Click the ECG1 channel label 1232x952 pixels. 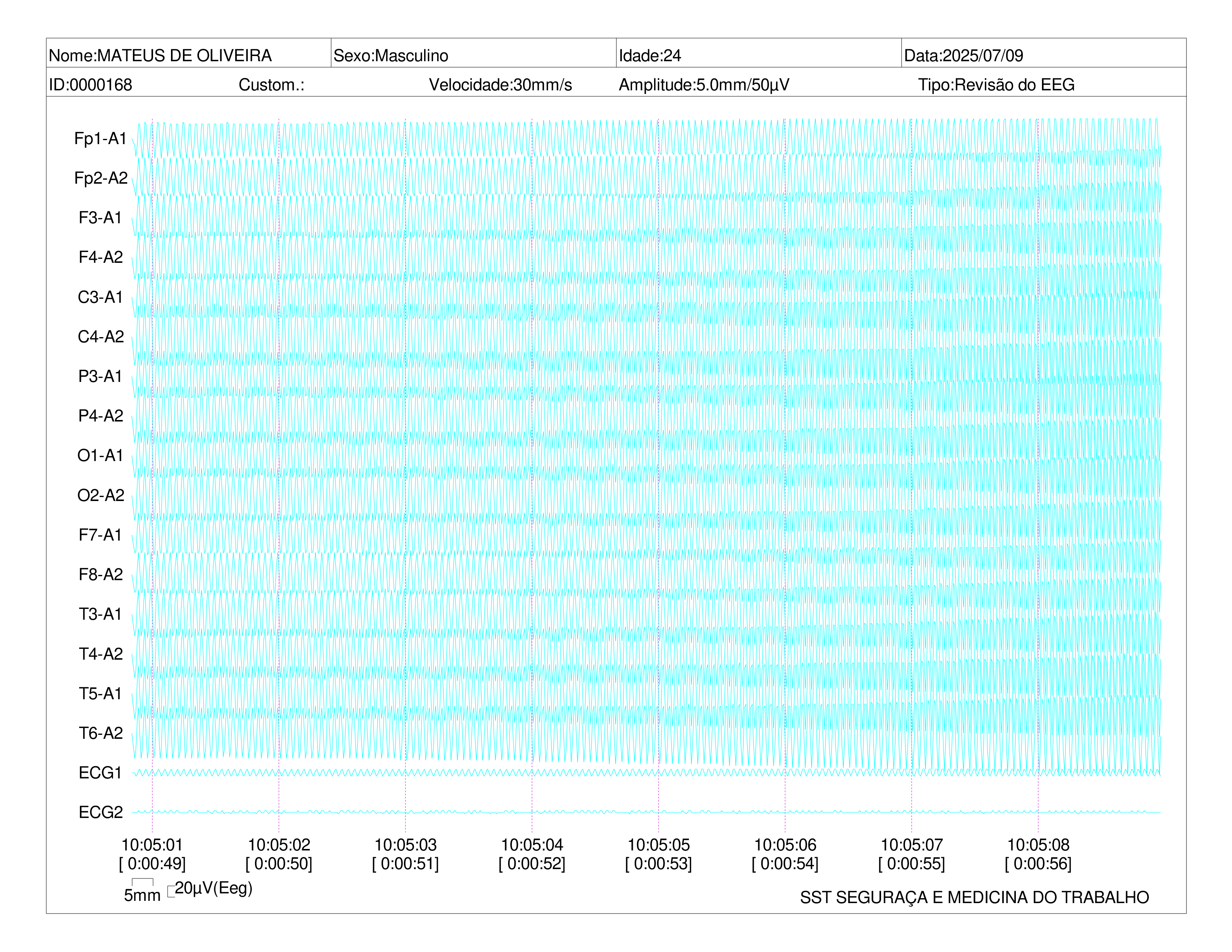click(100, 773)
